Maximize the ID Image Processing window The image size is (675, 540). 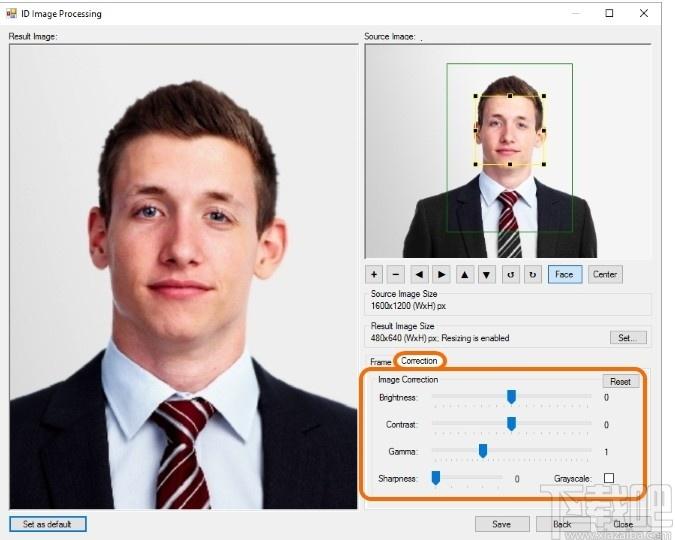tap(609, 13)
